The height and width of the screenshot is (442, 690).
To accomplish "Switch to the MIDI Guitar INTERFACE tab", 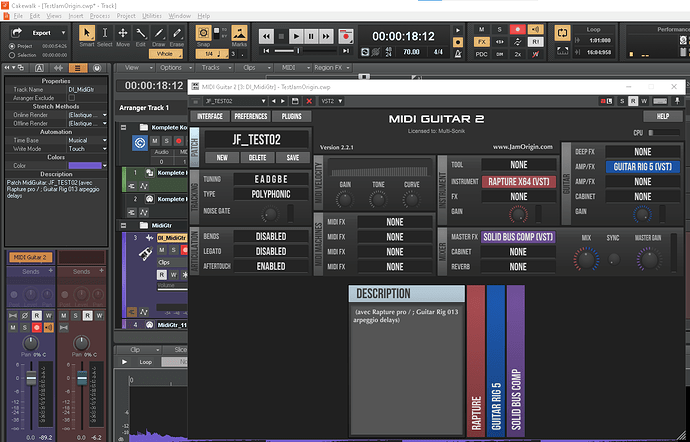I will (210, 116).
